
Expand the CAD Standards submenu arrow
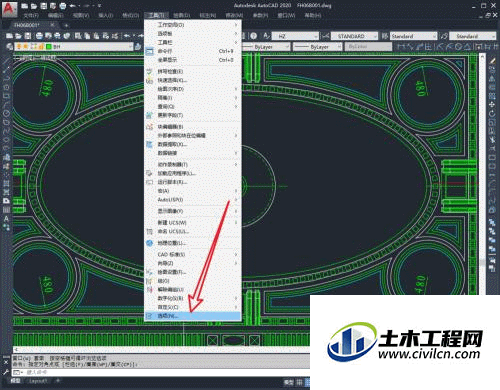click(x=236, y=255)
